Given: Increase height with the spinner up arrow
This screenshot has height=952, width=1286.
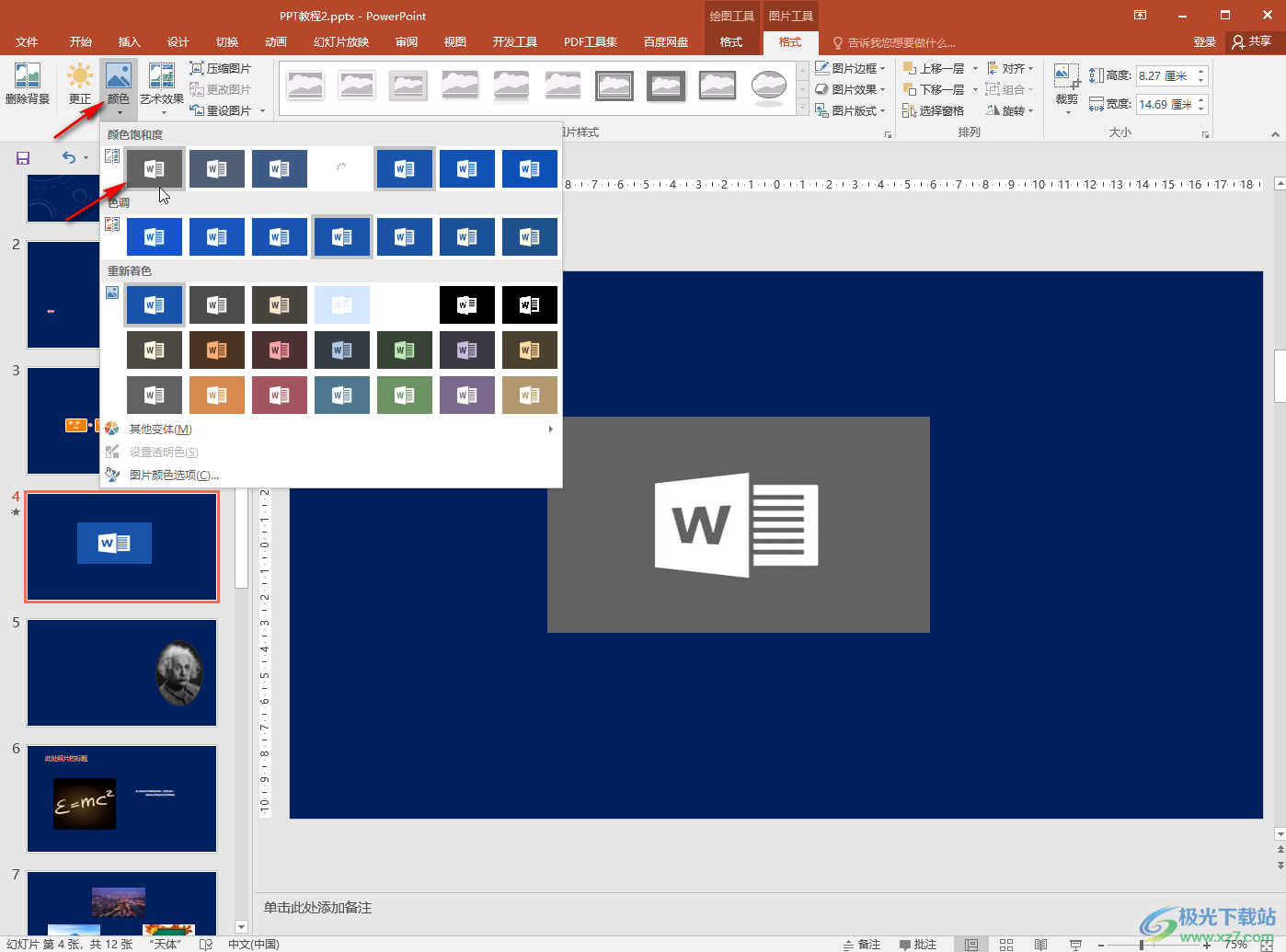Looking at the screenshot, I should click(1201, 71).
